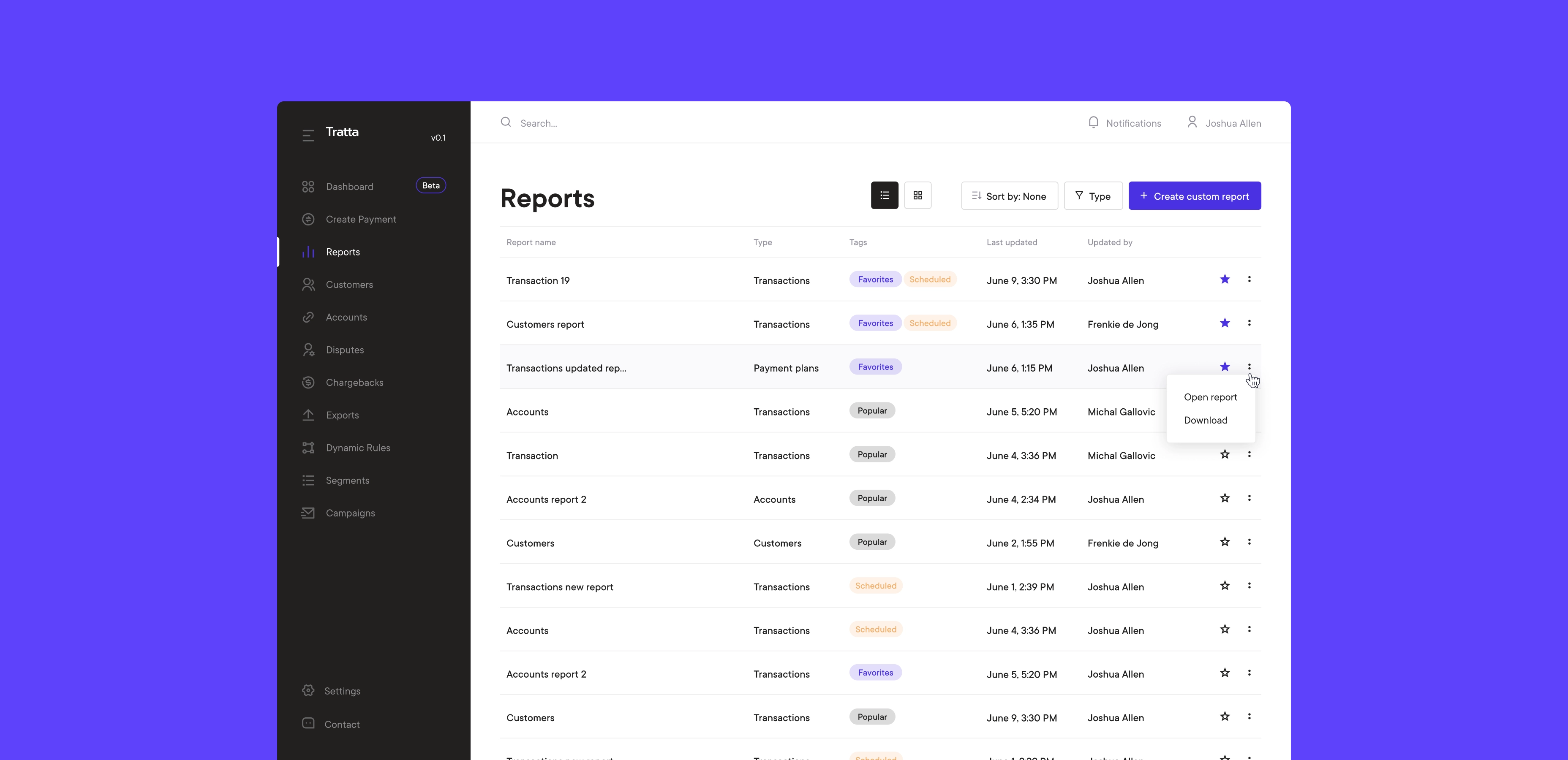Remove the star from Customers report
The height and width of the screenshot is (760, 1568).
point(1225,323)
